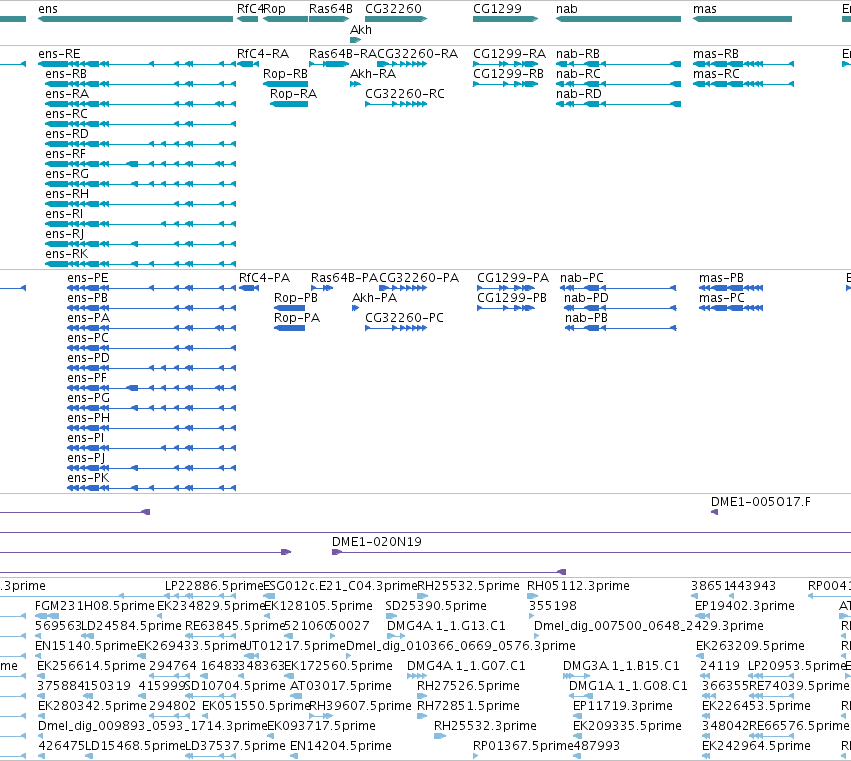Select transcript Ras64B-RA
Screen dimensions: 851x761
[329, 64]
